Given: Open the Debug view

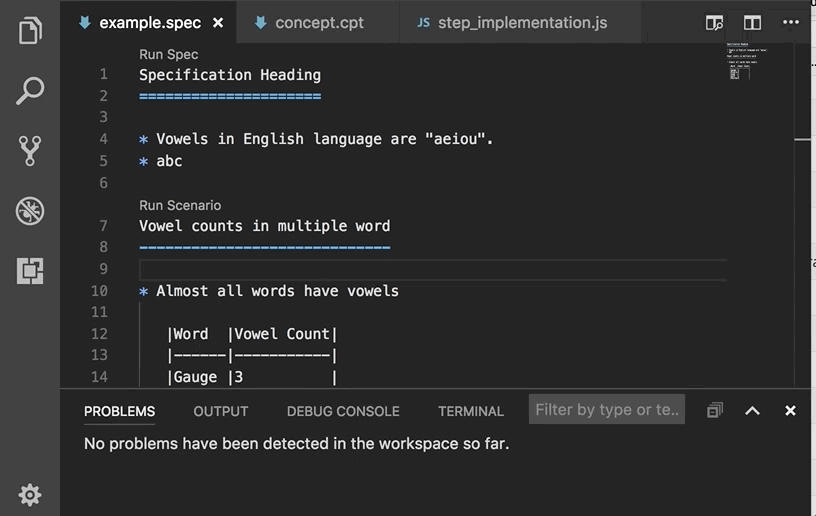Looking at the screenshot, I should [30, 211].
